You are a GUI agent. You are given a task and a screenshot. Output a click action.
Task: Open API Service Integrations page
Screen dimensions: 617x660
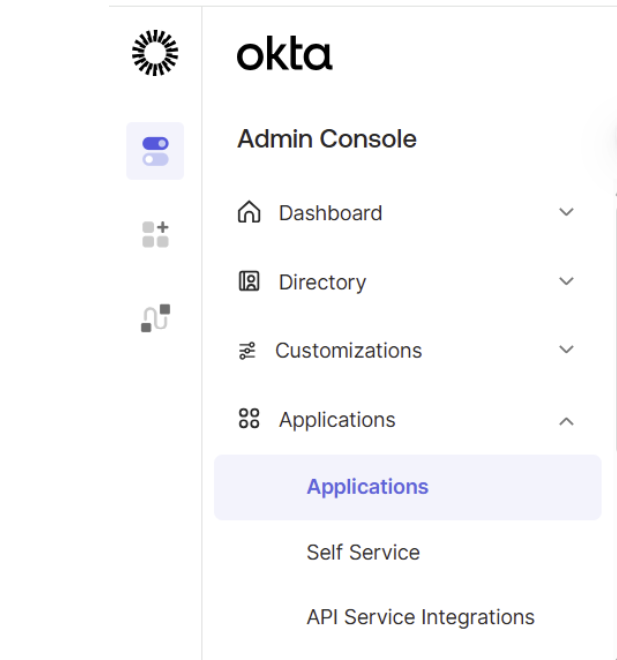(420, 617)
